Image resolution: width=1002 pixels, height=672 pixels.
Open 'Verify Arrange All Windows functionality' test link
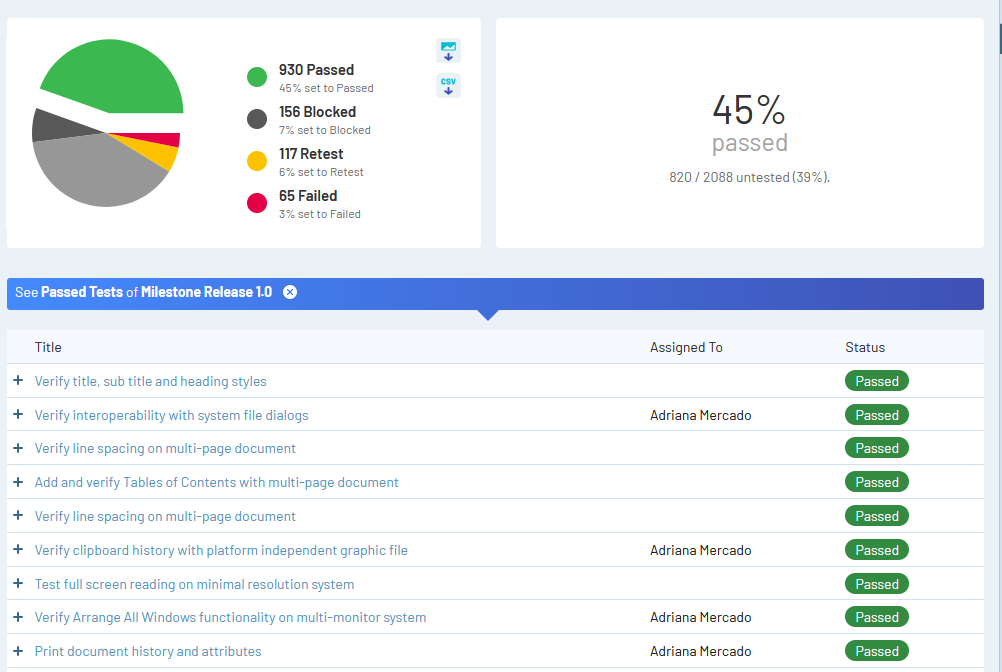tap(230, 617)
